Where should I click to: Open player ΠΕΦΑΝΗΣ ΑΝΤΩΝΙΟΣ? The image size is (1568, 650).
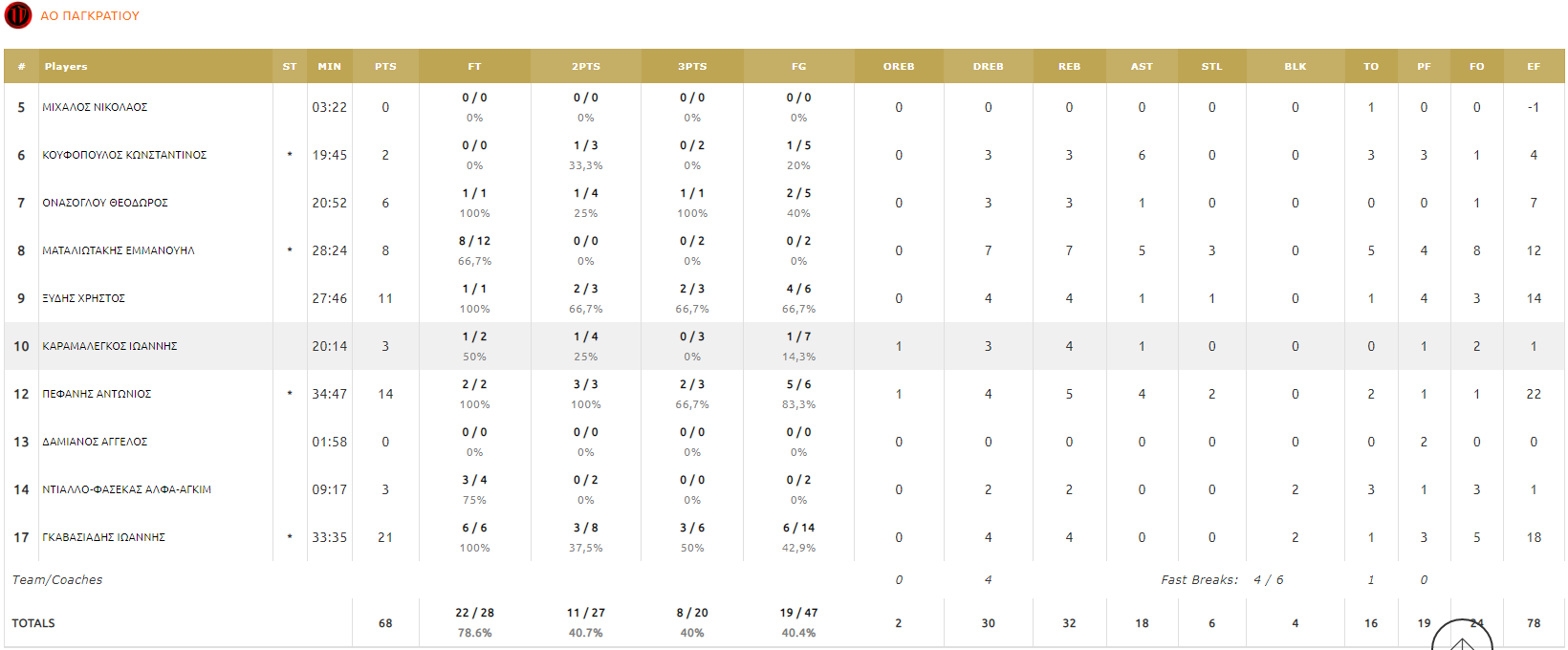(97, 394)
